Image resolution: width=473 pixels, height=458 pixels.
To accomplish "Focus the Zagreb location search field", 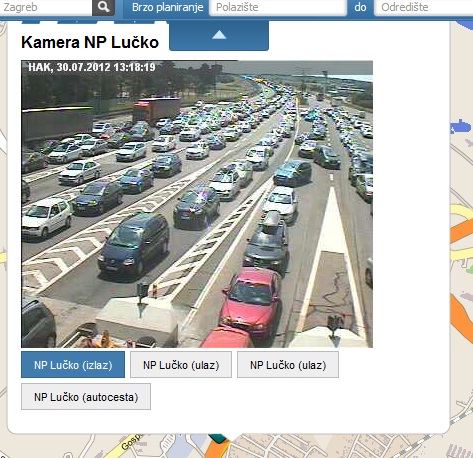I will (46, 7).
